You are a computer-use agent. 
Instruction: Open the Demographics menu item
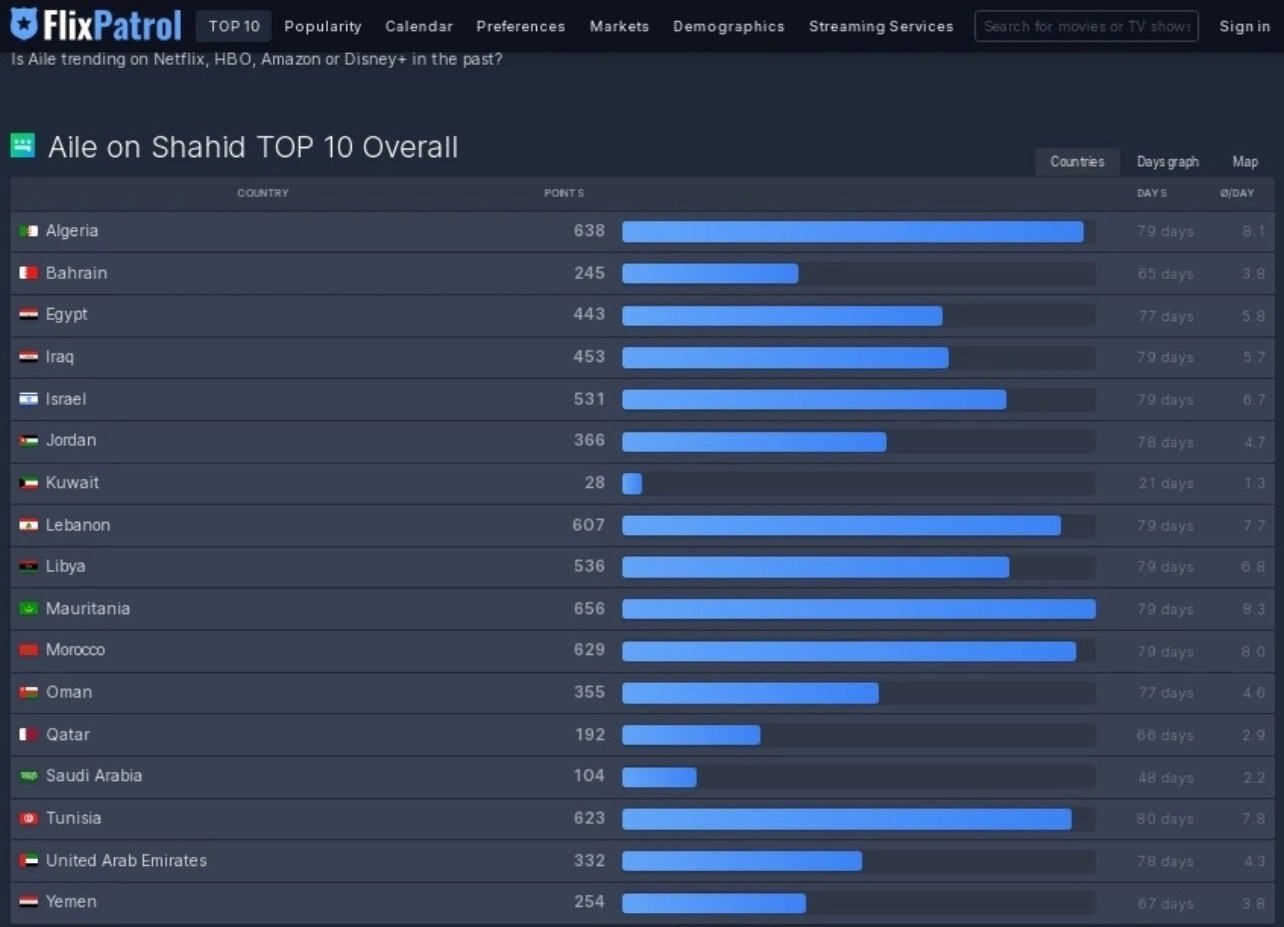click(x=729, y=26)
